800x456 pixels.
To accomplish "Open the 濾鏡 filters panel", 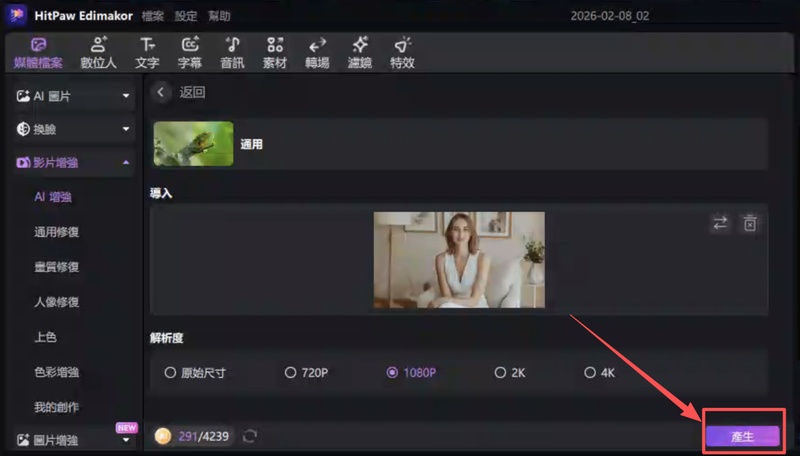I will (360, 53).
